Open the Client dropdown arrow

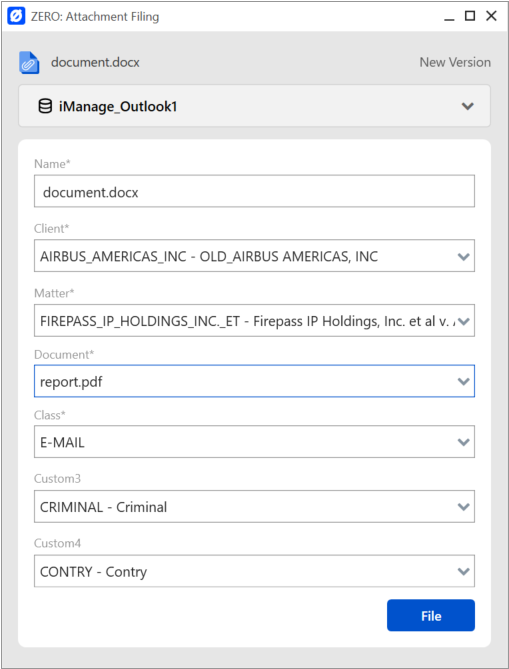[463, 256]
